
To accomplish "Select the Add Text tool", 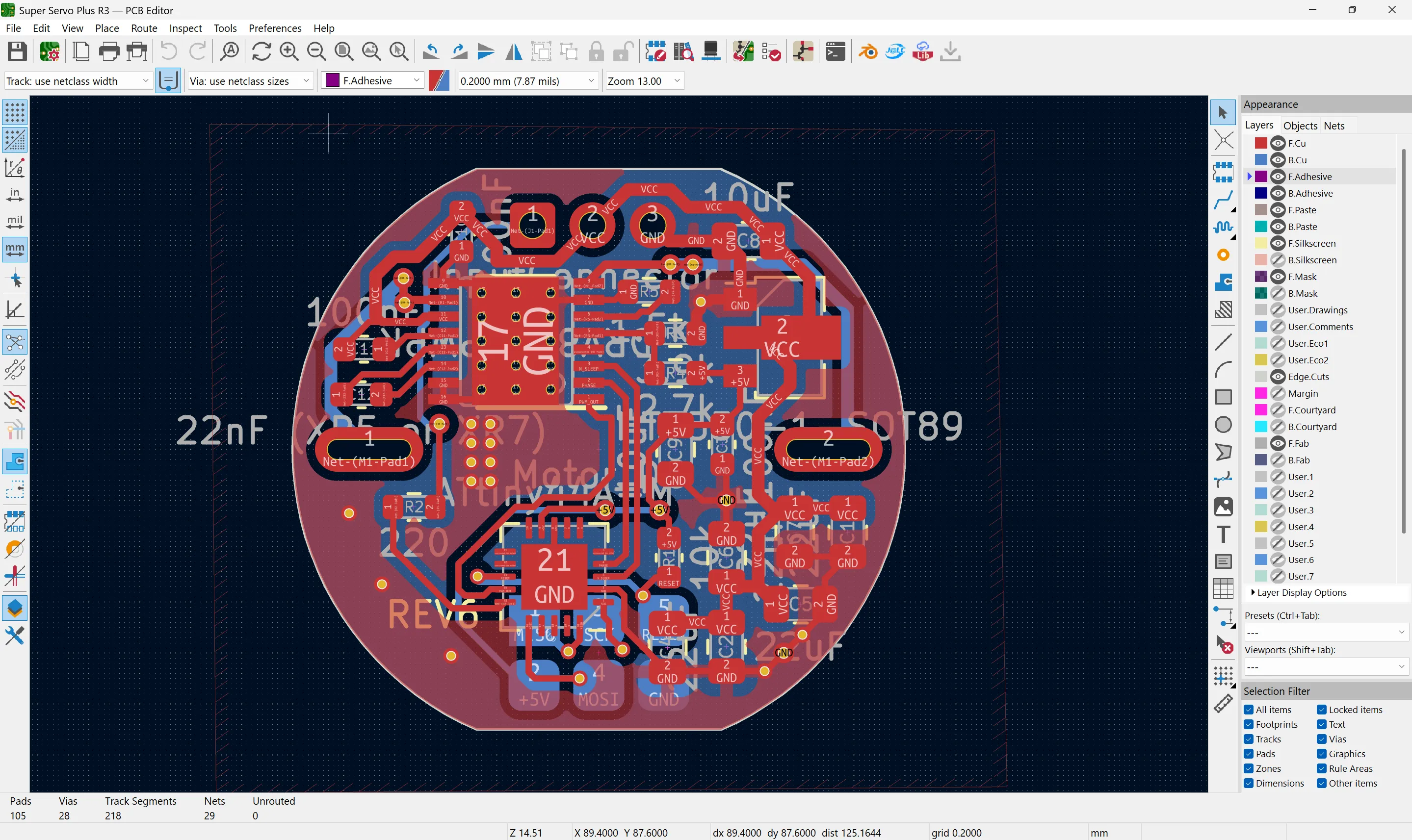I will 1223,534.
